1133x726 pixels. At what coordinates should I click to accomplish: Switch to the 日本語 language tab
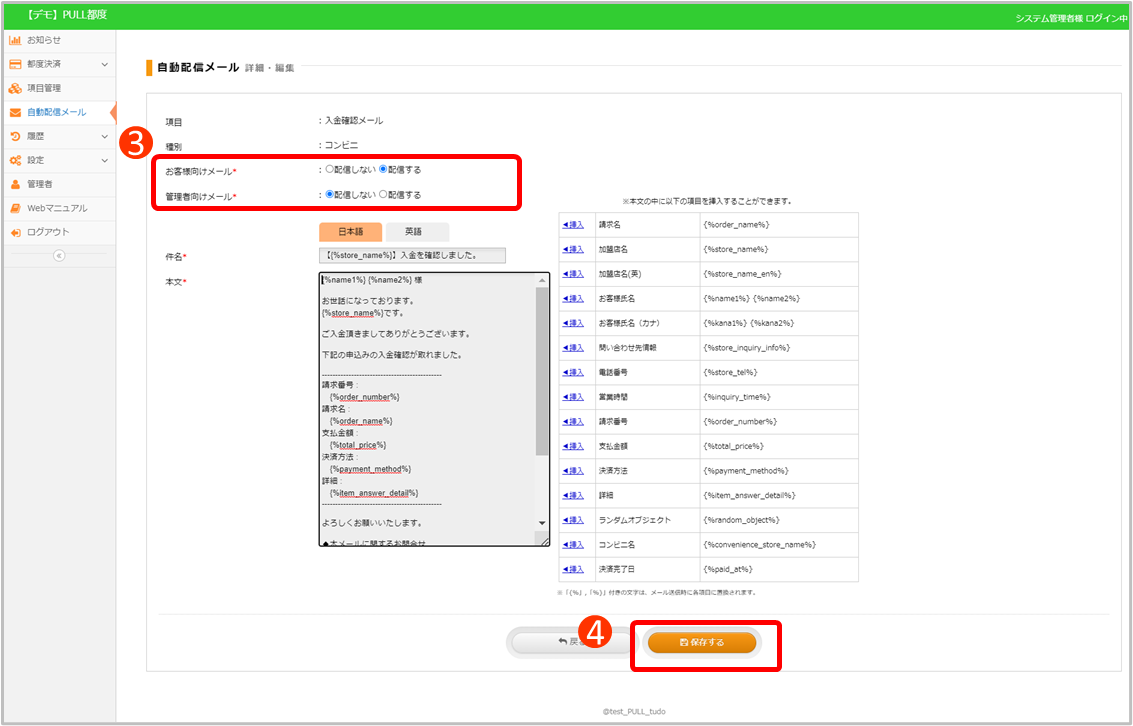[350, 231]
